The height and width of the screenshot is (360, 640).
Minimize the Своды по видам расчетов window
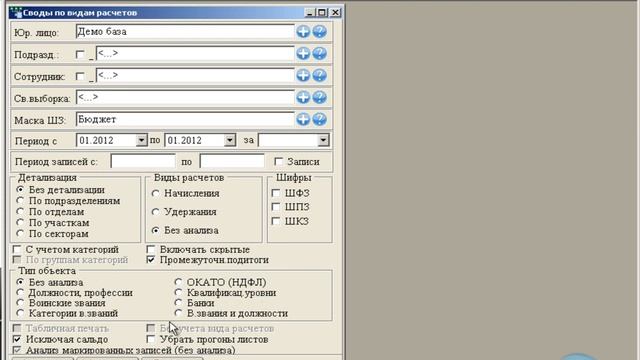(310, 13)
